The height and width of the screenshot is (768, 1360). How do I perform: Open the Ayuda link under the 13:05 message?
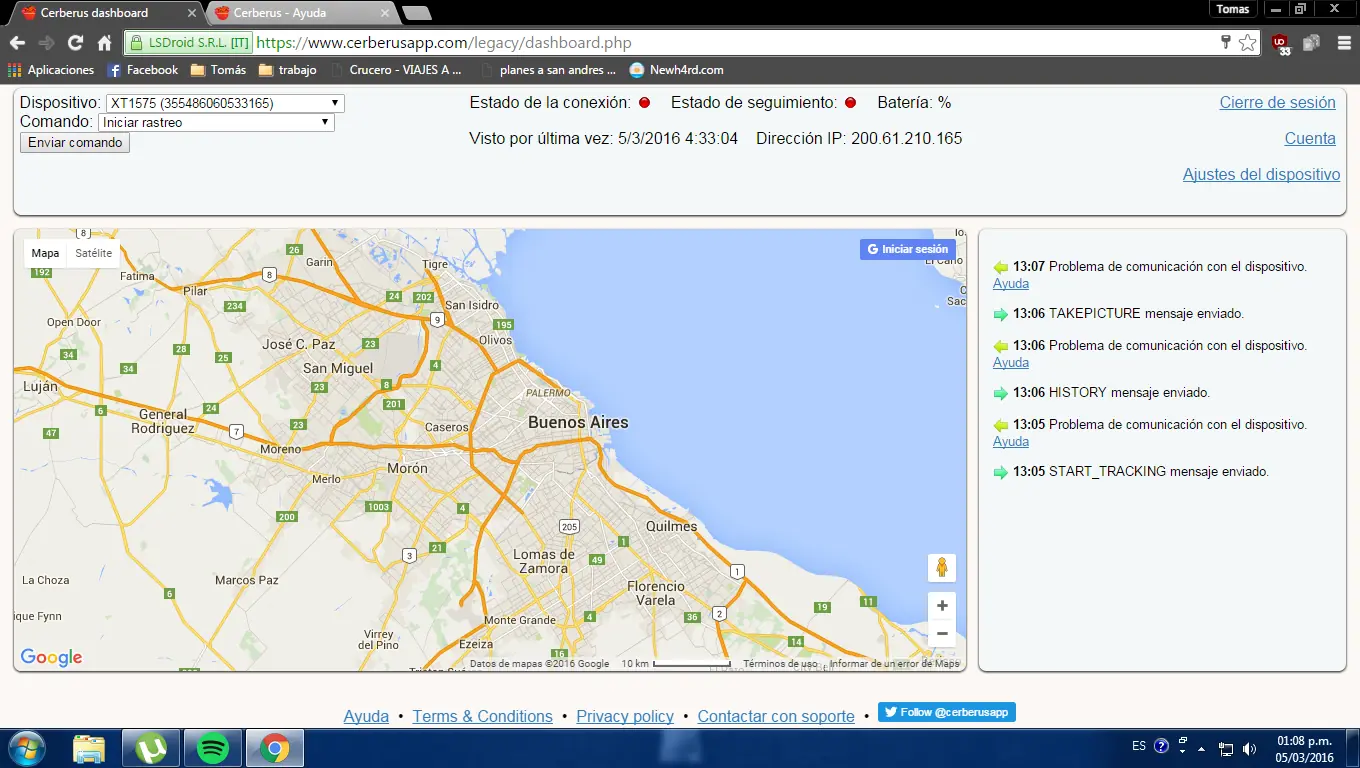click(x=1011, y=442)
